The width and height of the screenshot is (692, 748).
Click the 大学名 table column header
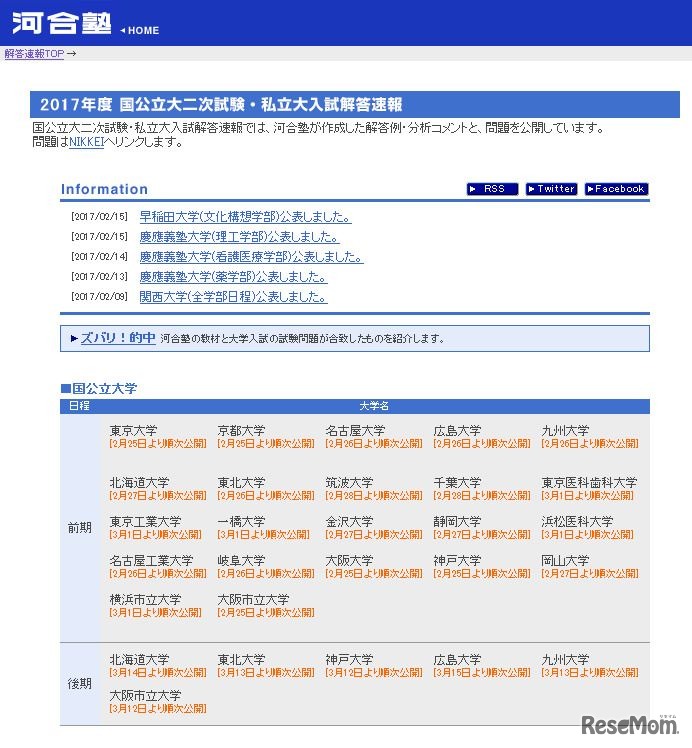[x=374, y=406]
